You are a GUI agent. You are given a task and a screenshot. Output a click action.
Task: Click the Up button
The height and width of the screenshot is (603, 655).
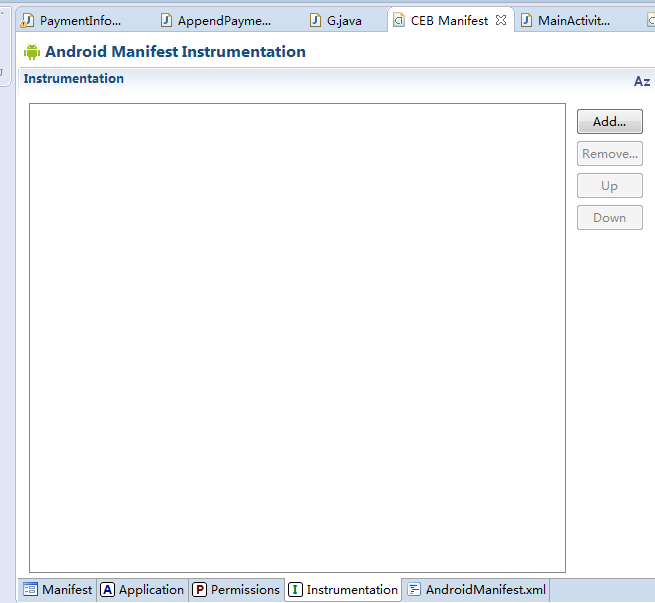[609, 186]
